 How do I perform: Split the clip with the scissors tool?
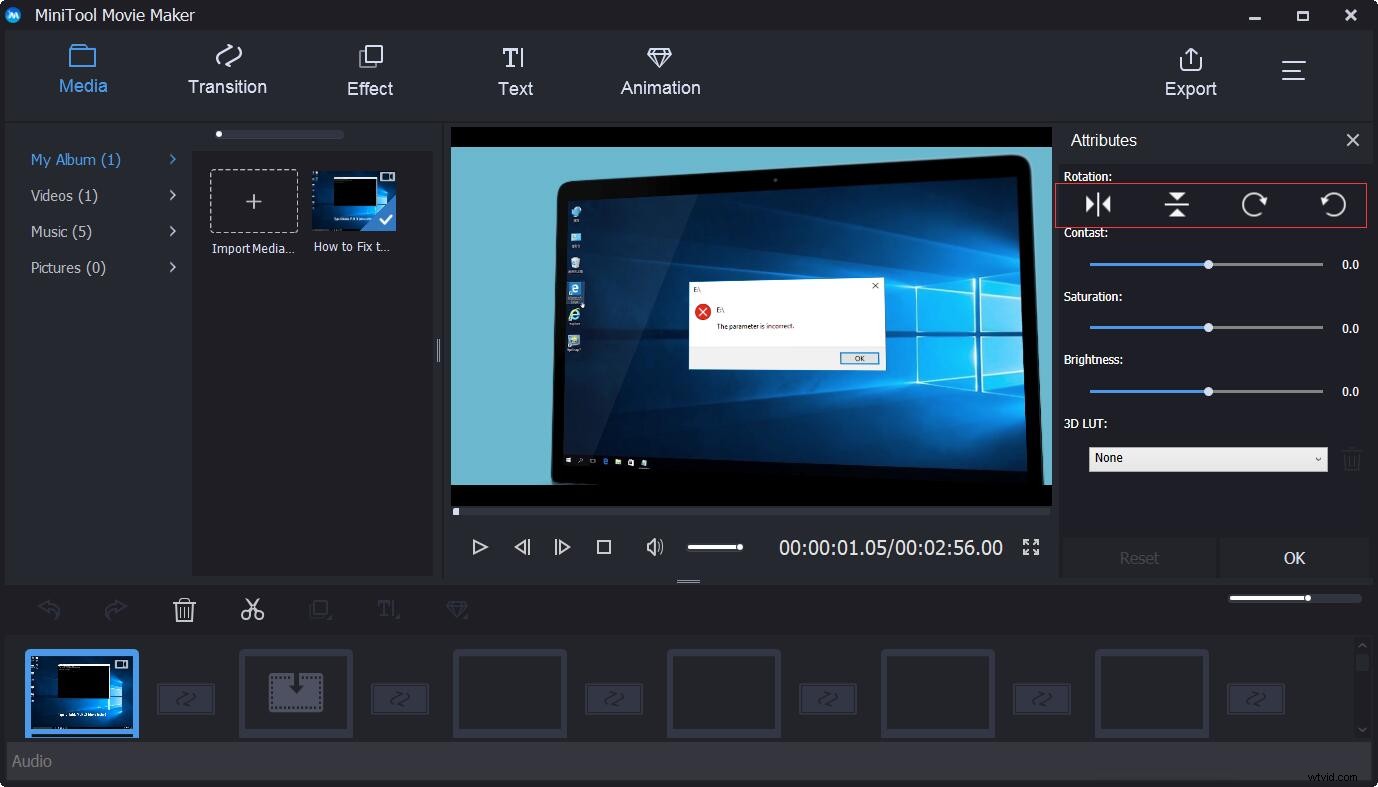tap(252, 609)
